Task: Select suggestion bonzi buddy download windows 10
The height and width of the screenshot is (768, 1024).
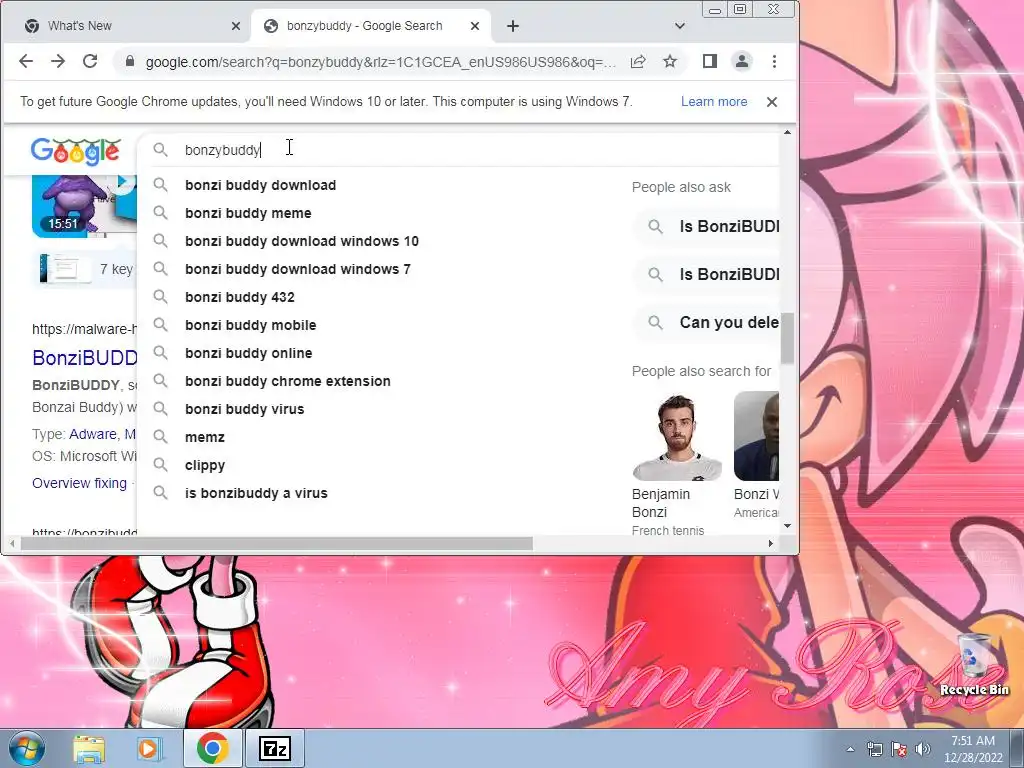Action: [x=302, y=241]
